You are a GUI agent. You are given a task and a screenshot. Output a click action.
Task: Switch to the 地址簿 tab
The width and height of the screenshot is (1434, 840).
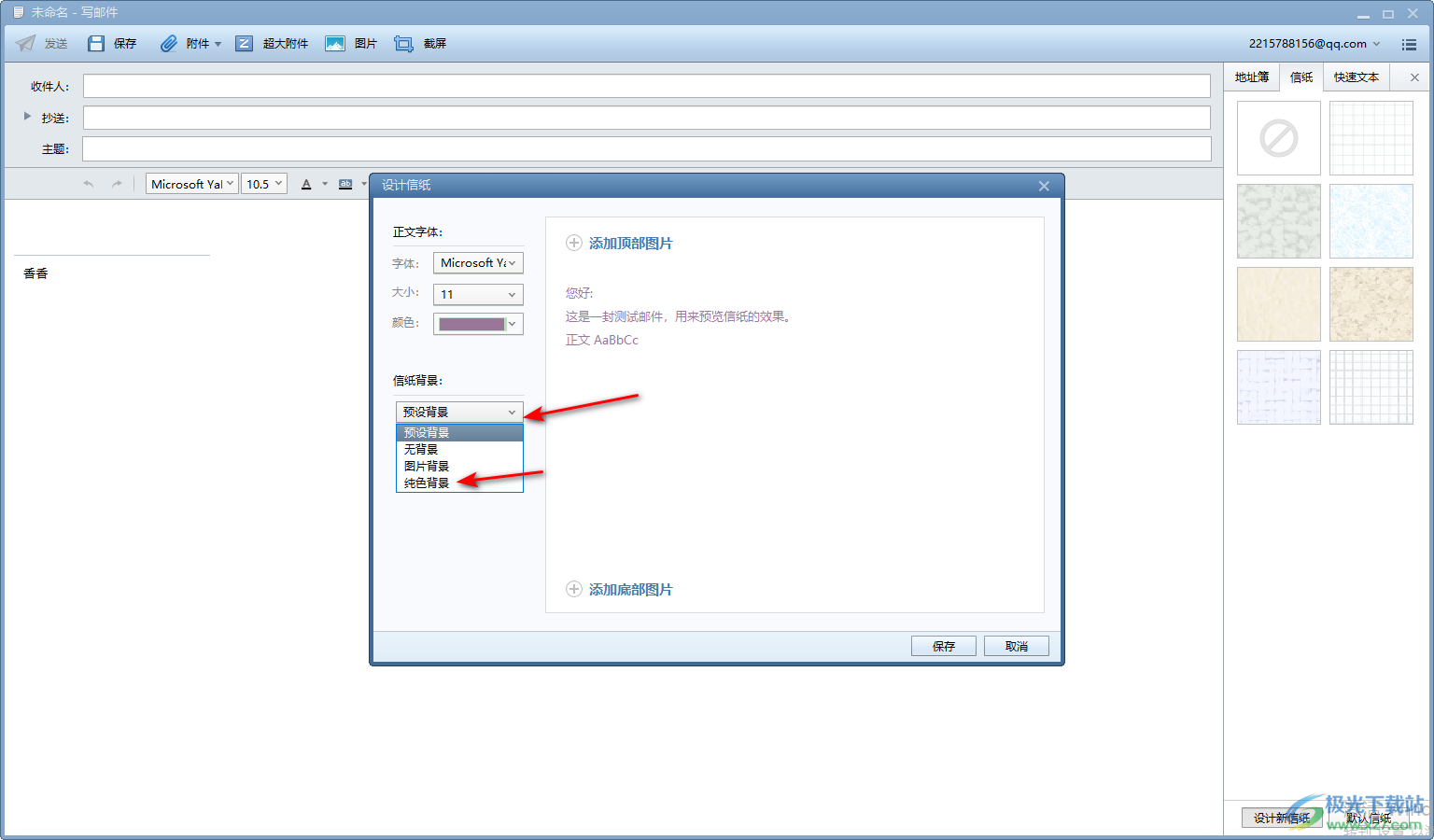pyautogui.click(x=1252, y=77)
